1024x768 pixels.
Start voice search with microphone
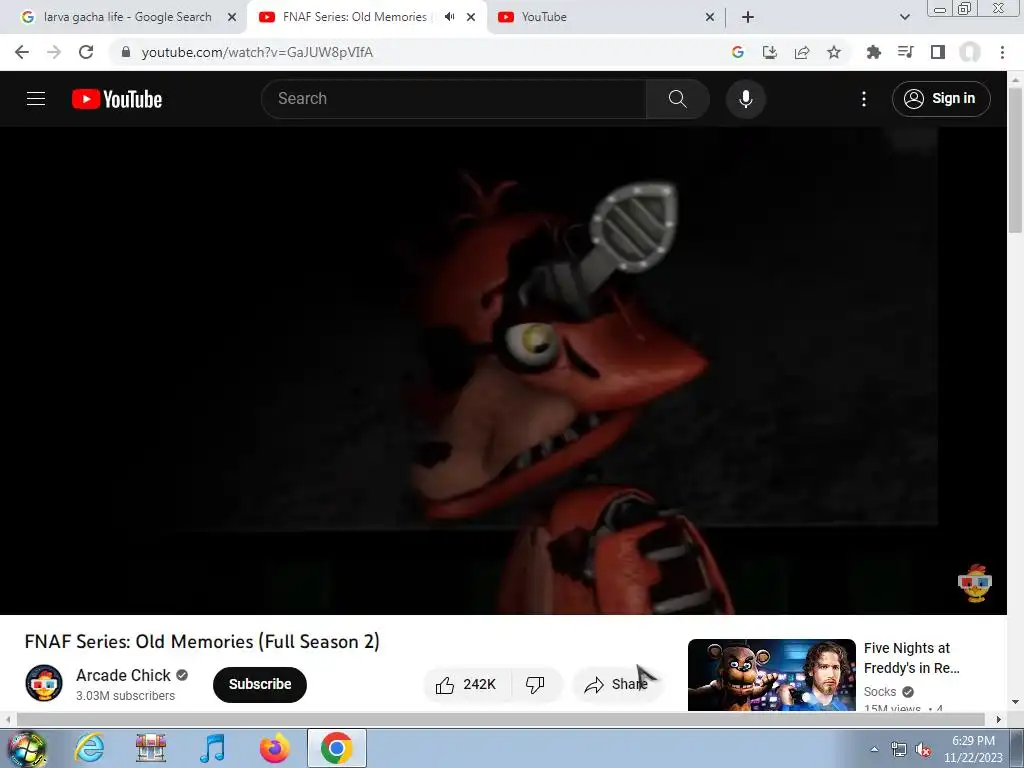coord(745,99)
